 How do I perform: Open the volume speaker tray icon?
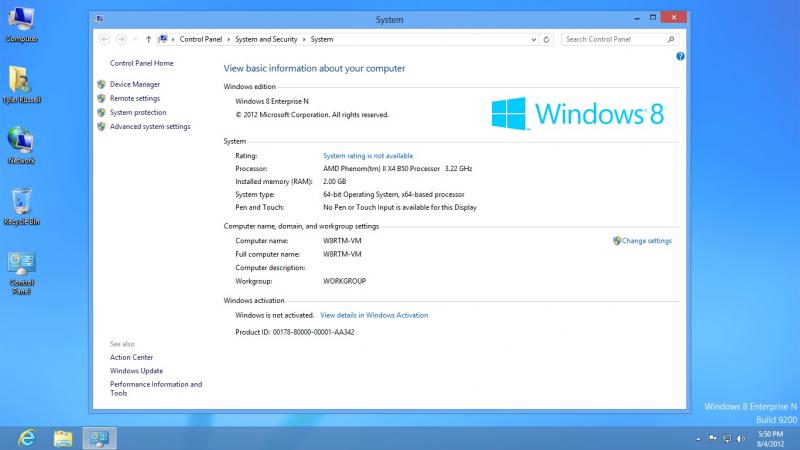click(741, 438)
